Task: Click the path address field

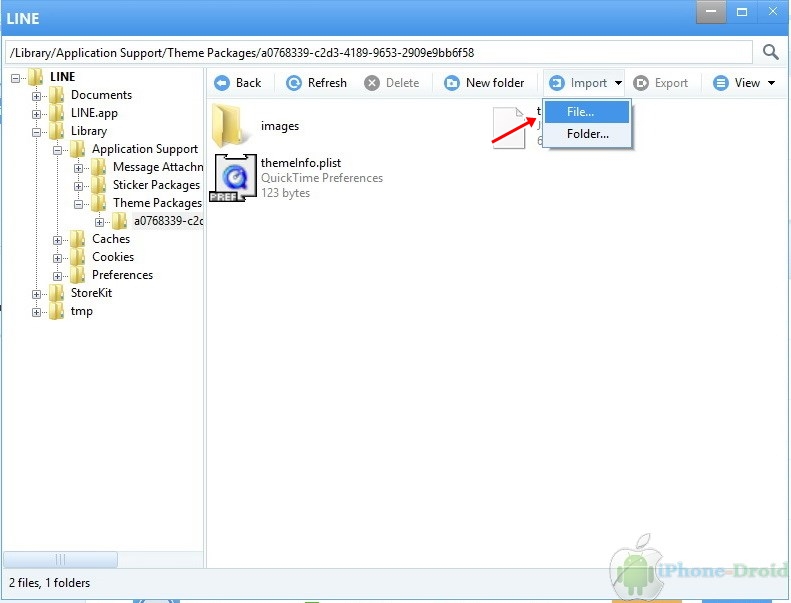Action: pyautogui.click(x=378, y=52)
